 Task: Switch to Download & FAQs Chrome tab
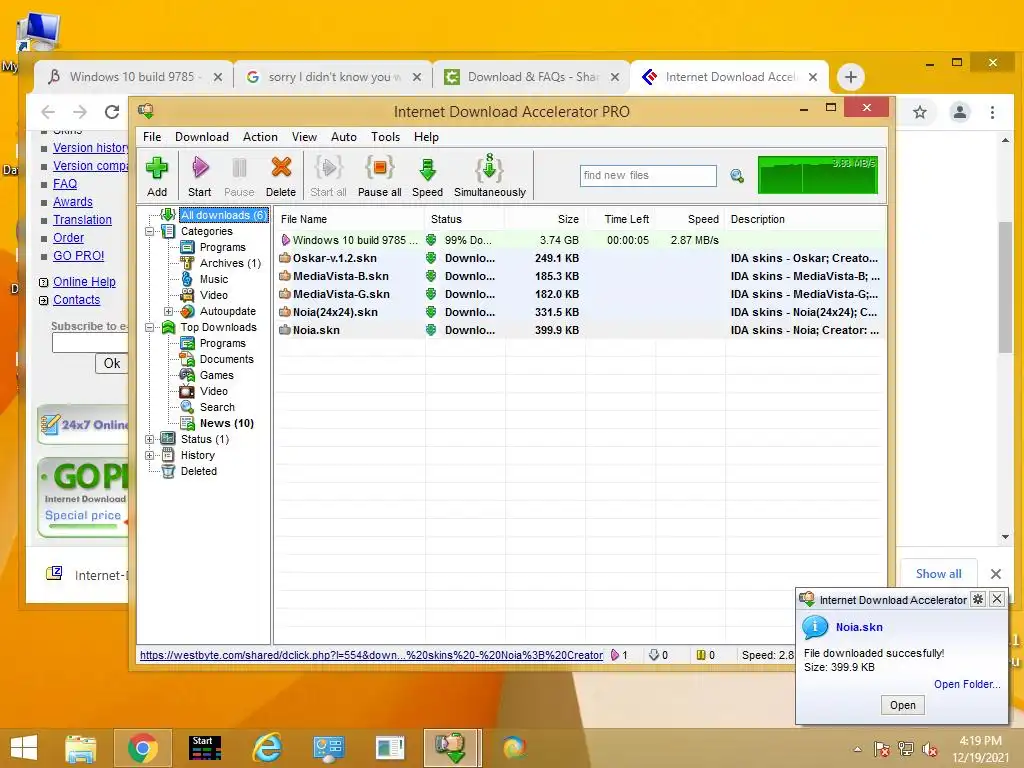(x=530, y=77)
